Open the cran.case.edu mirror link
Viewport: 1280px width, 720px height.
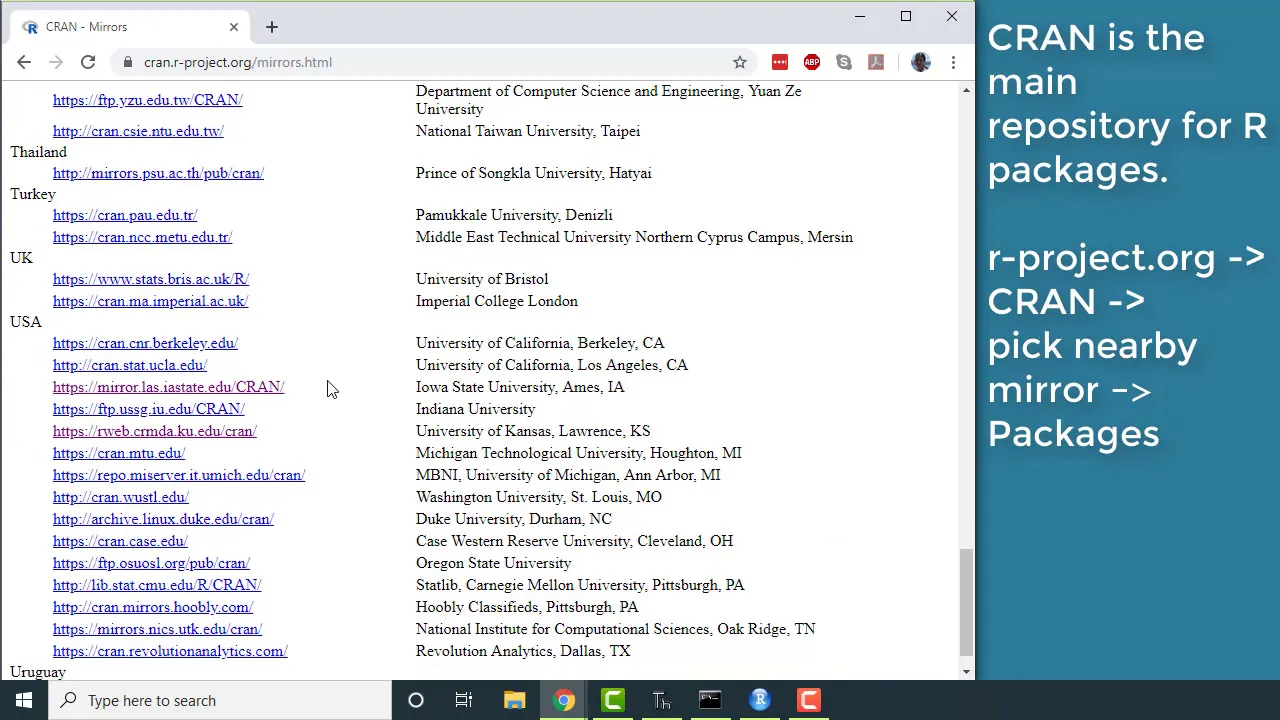point(120,541)
